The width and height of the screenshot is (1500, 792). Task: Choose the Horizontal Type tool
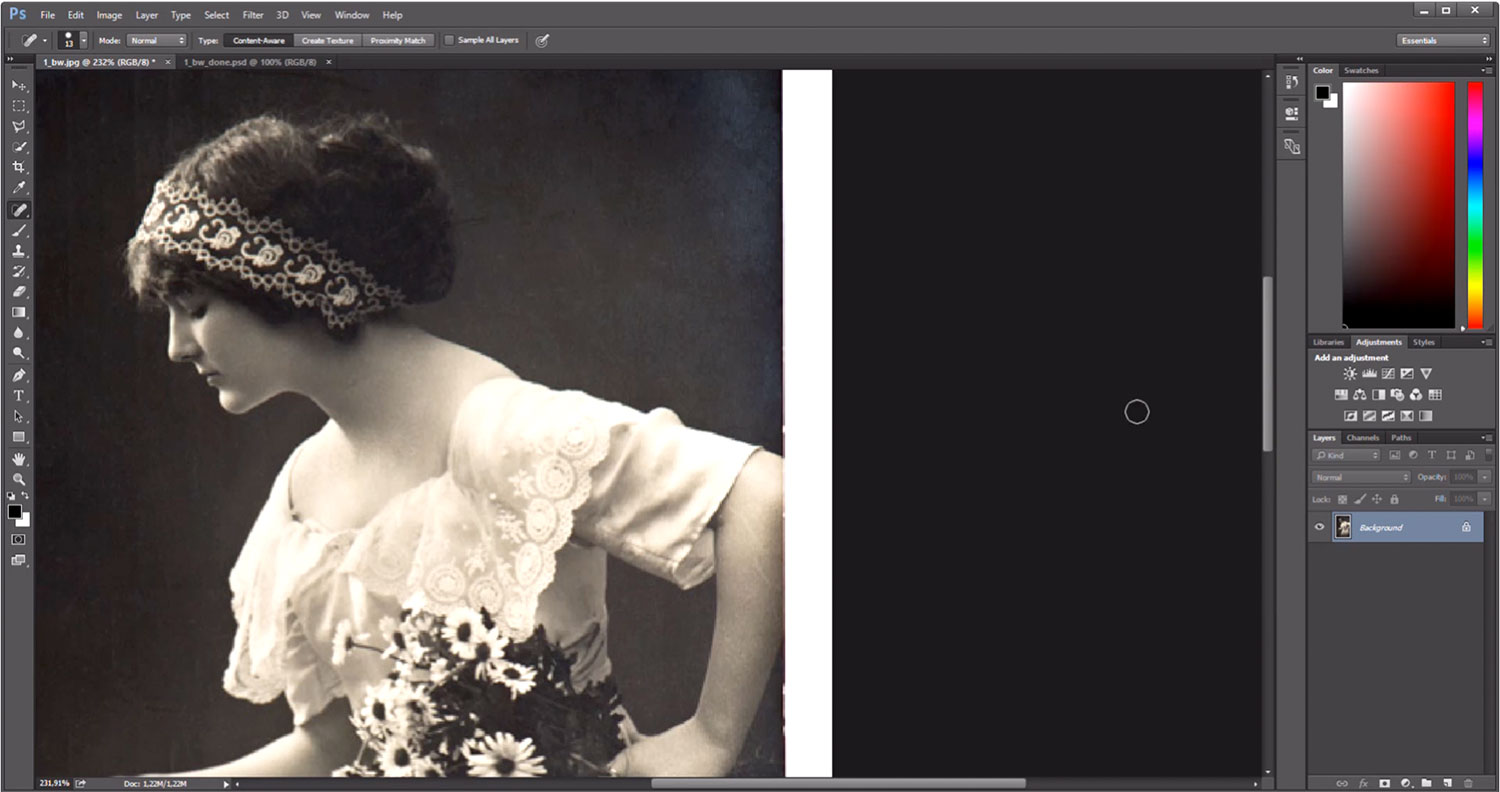[19, 396]
